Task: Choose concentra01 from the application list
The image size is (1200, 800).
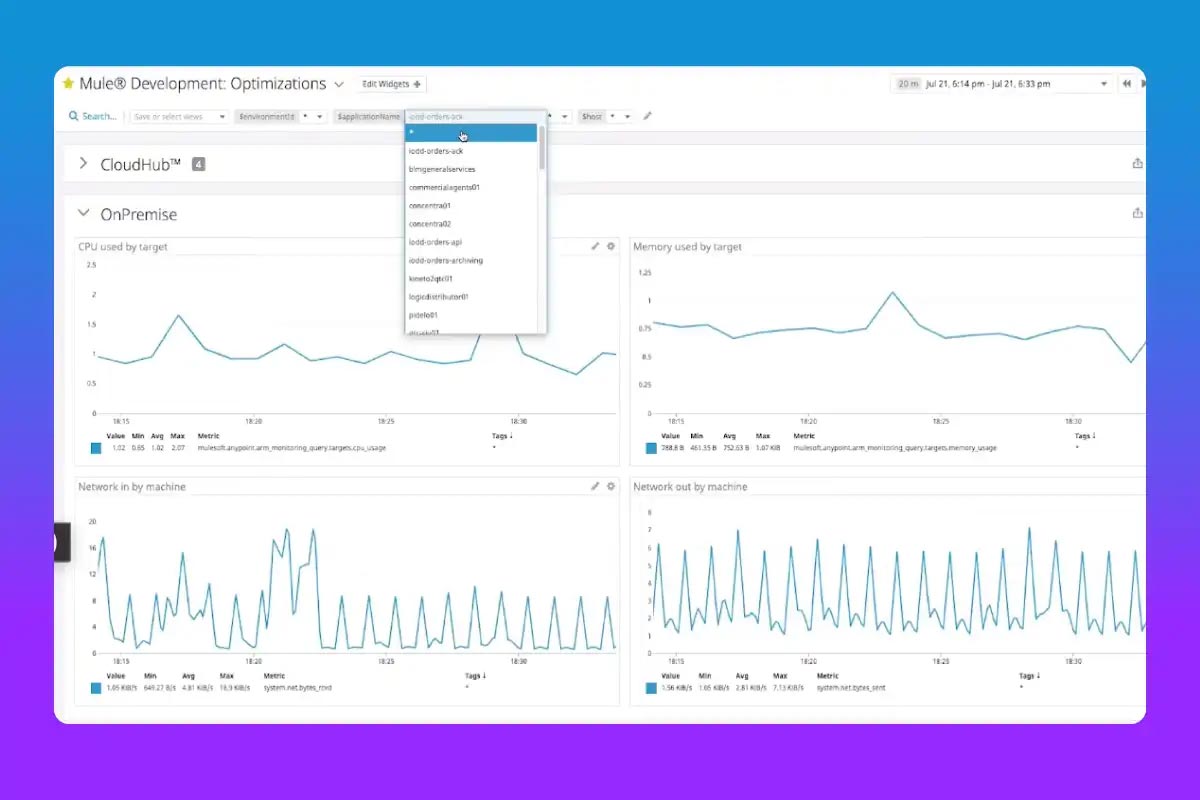Action: [x=471, y=205]
